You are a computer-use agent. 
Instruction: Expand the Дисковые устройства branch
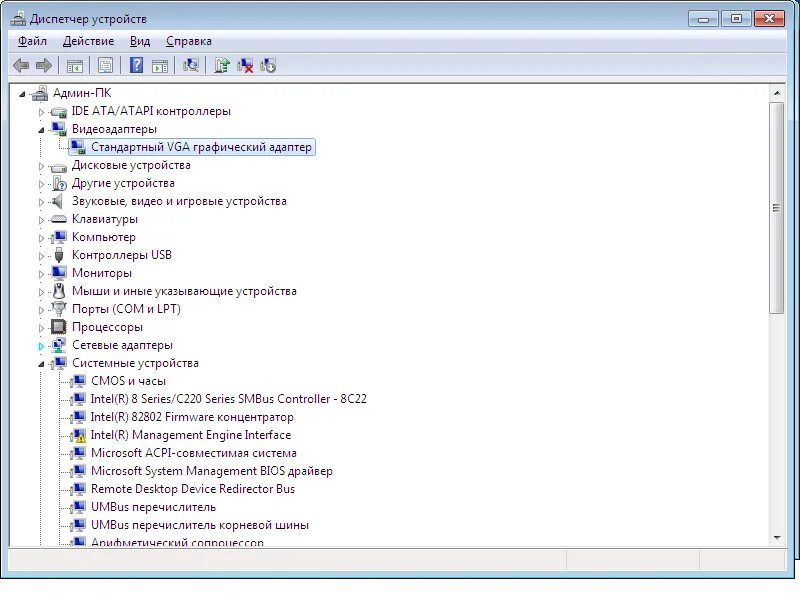[x=41, y=166]
